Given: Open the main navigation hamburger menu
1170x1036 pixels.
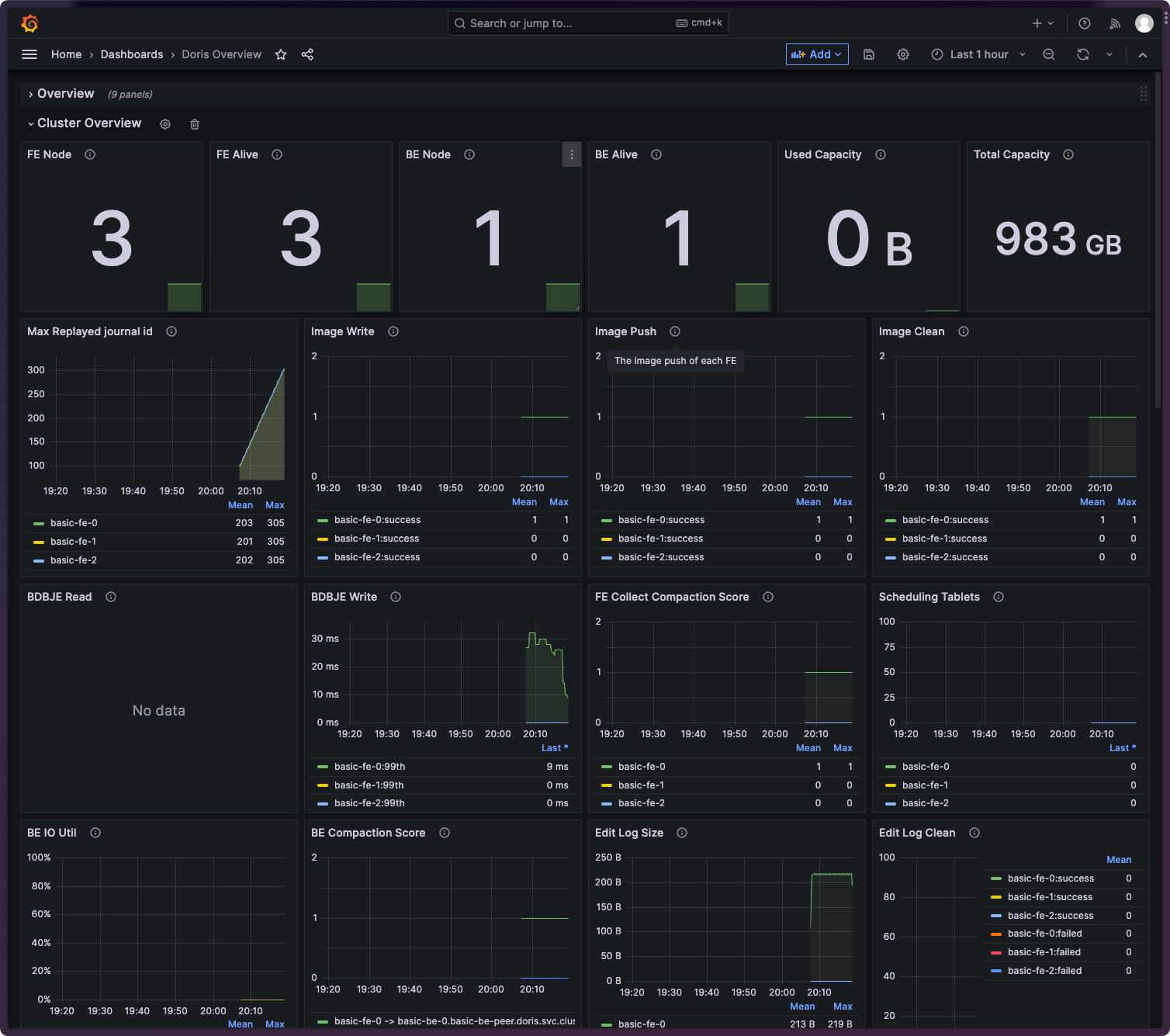Looking at the screenshot, I should click(29, 54).
